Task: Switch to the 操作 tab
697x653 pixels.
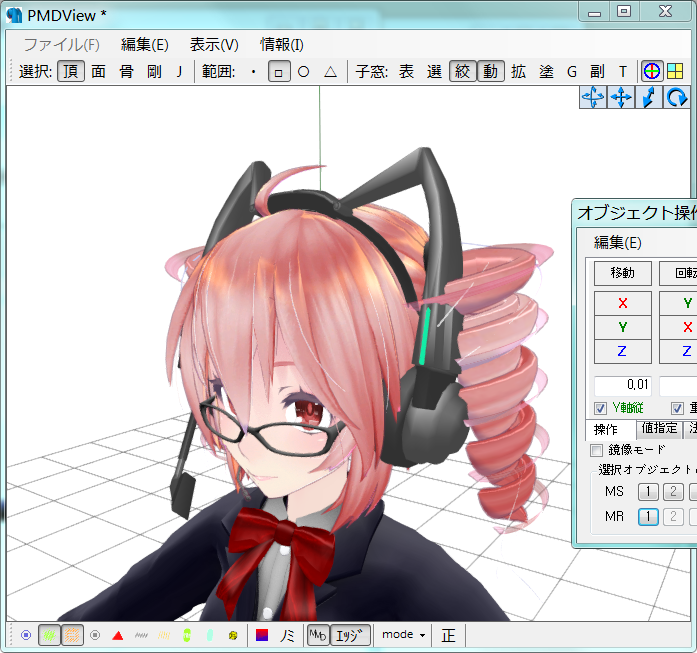Action: 606,429
